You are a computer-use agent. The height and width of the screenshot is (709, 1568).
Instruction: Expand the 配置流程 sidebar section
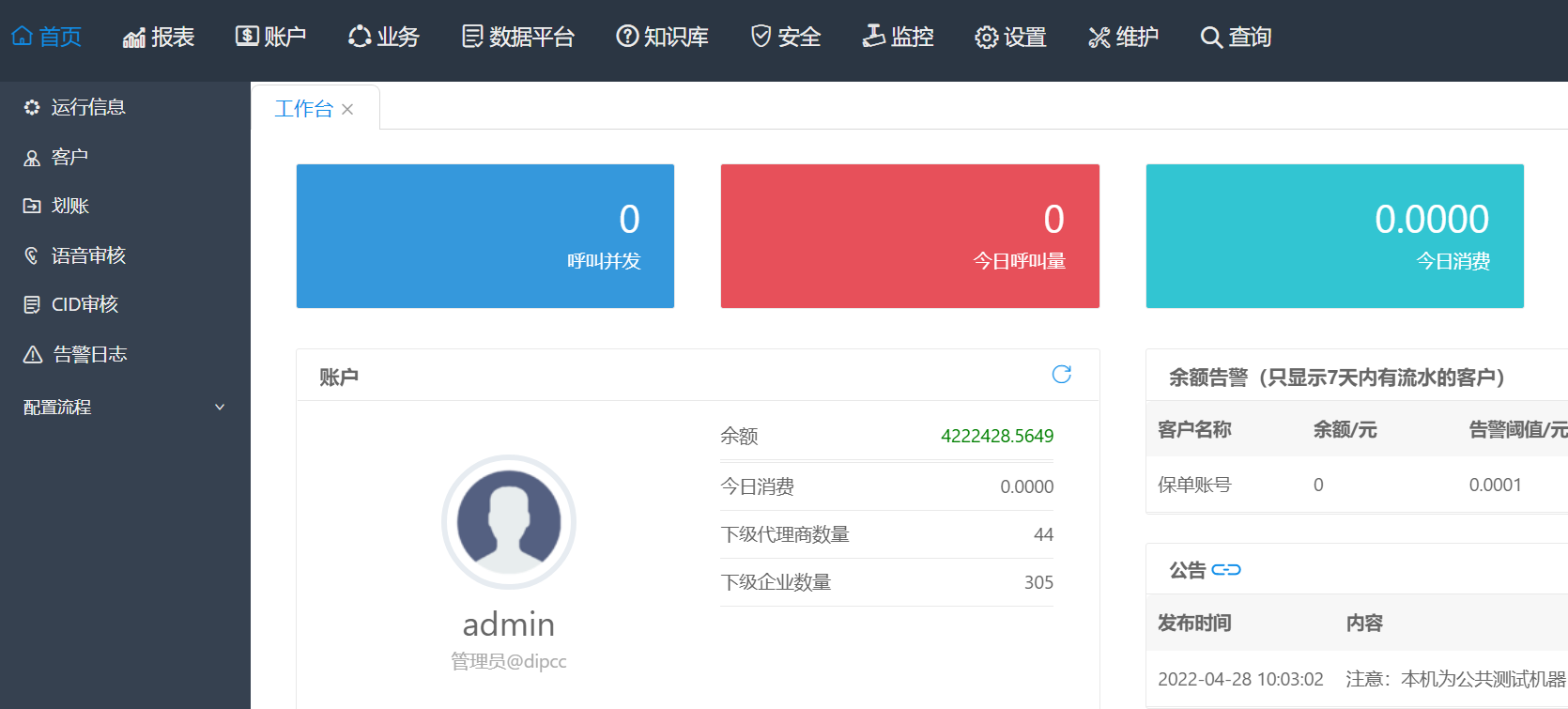[x=124, y=407]
